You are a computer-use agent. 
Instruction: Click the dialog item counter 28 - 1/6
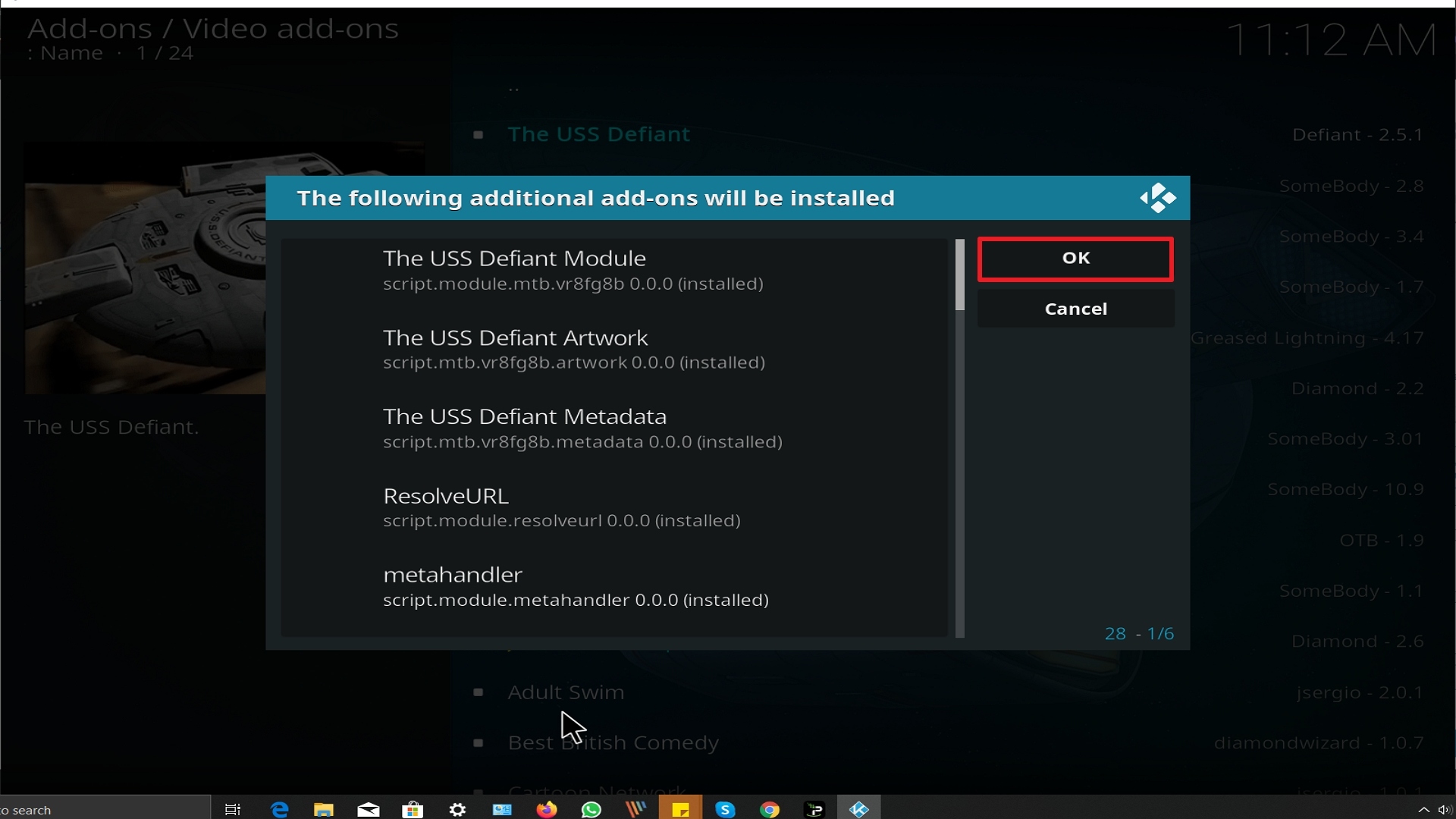pos(1139,634)
